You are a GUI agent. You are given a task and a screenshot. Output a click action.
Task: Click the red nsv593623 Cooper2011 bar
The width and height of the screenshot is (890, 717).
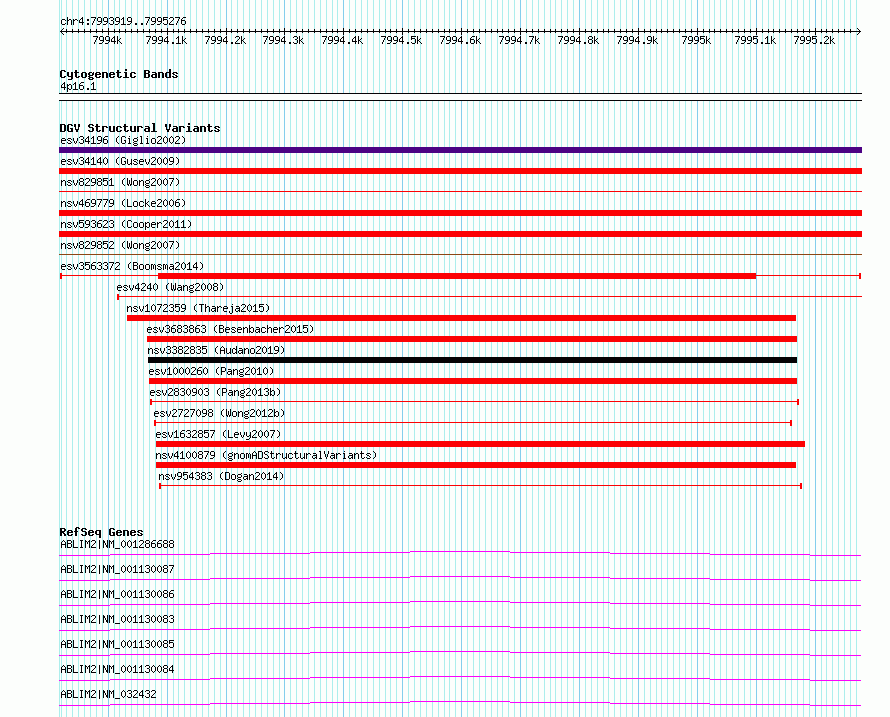tap(460, 234)
